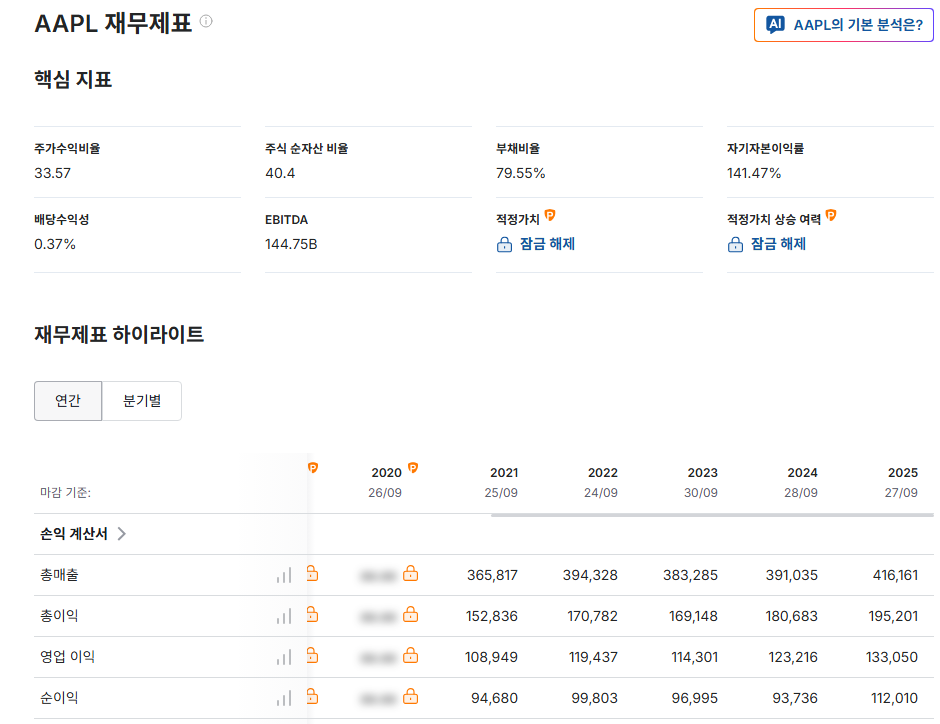940x724 pixels.
Task: Click 2025 영업 이익 value 133,050
Action: click(x=892, y=657)
